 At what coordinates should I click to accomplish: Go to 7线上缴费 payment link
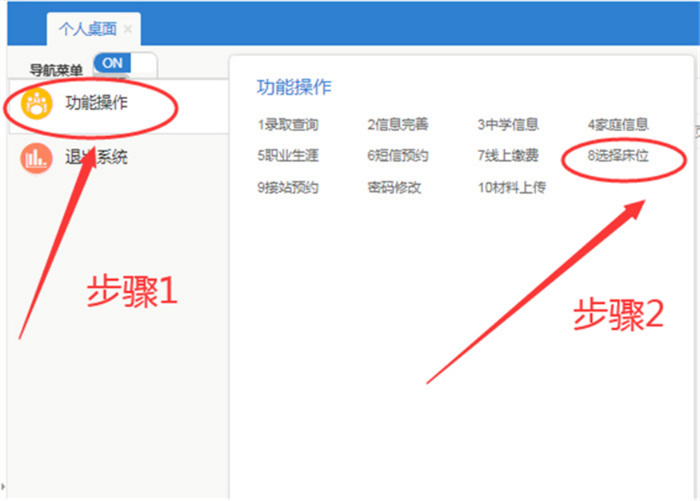[508, 156]
